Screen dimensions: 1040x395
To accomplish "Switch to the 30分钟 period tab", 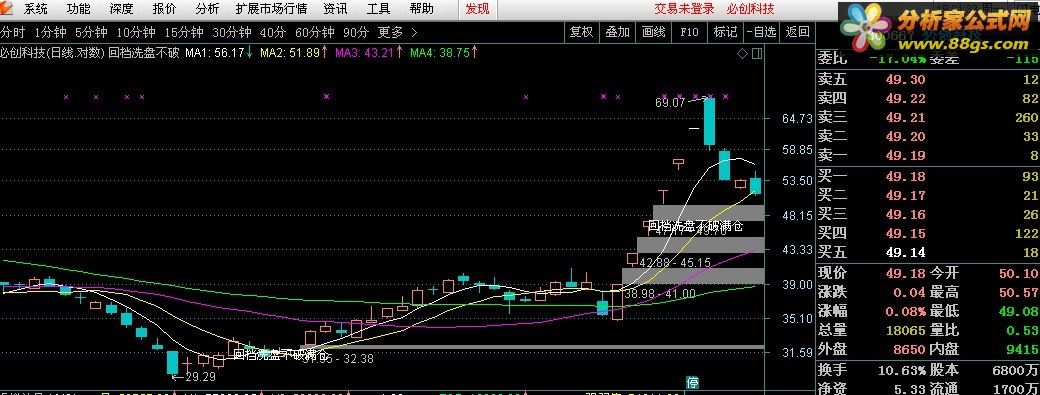I will (231, 32).
